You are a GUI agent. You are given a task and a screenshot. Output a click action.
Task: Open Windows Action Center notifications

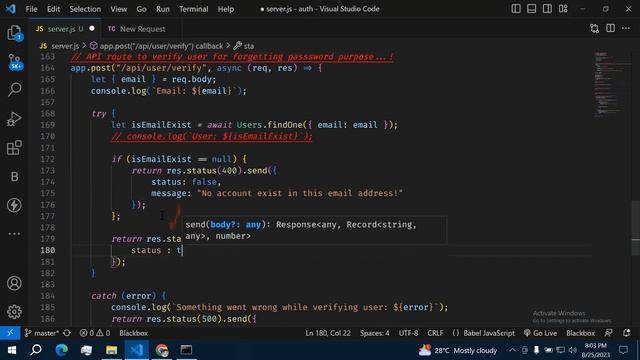(623, 350)
